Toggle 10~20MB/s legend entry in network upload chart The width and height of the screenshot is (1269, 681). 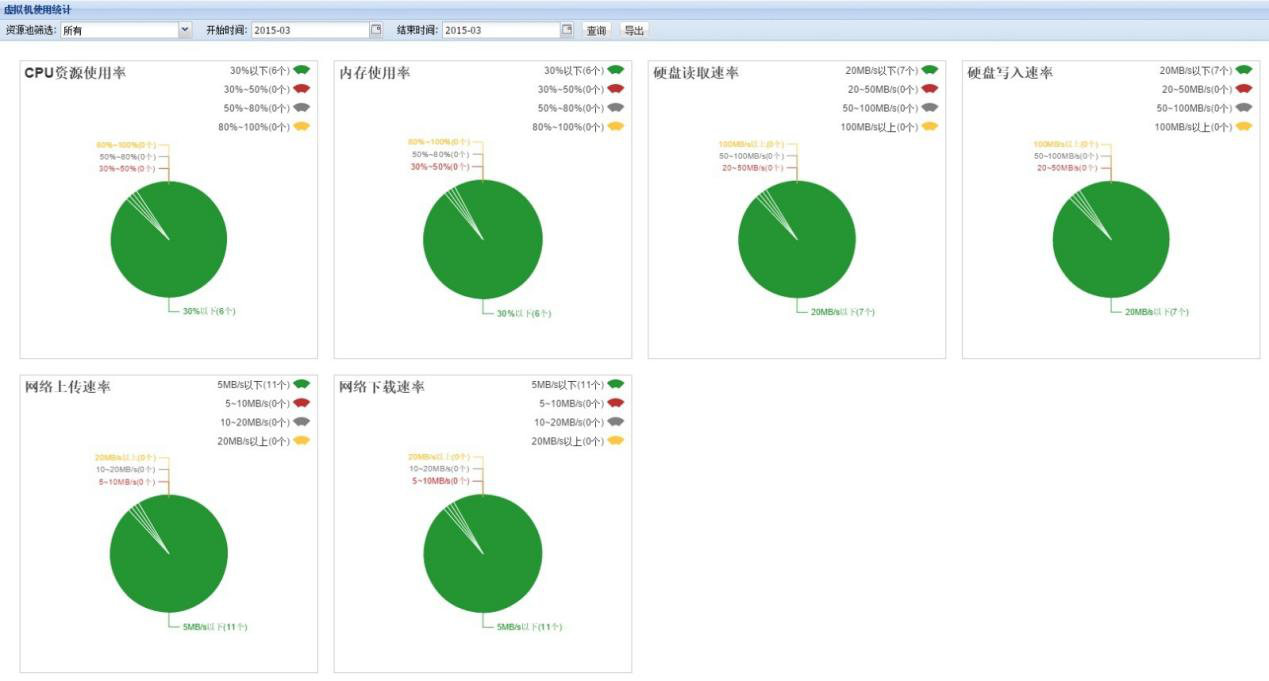(x=253, y=422)
